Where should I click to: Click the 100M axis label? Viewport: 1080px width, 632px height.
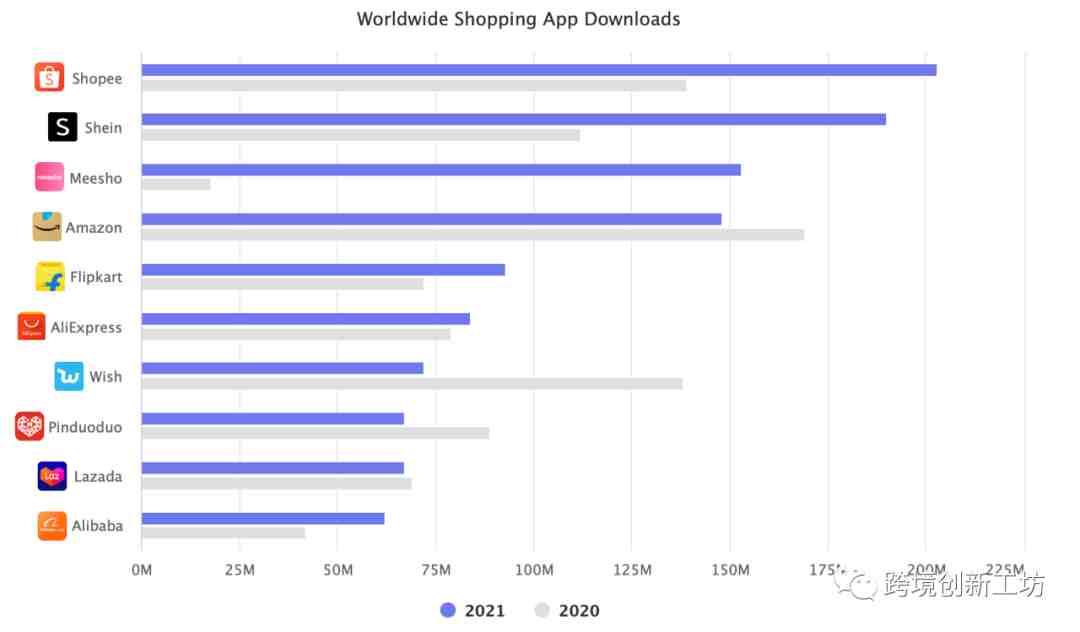[x=534, y=570]
